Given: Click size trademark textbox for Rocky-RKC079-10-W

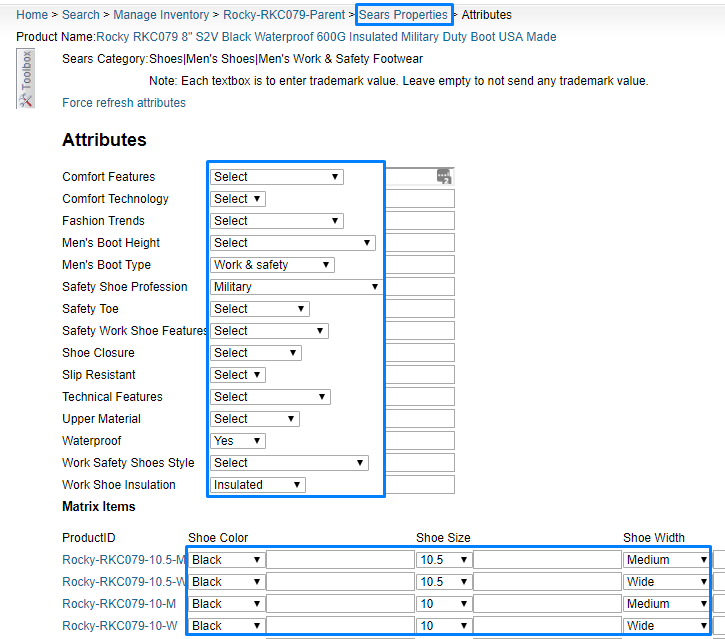Looking at the screenshot, I should click(x=547, y=626).
